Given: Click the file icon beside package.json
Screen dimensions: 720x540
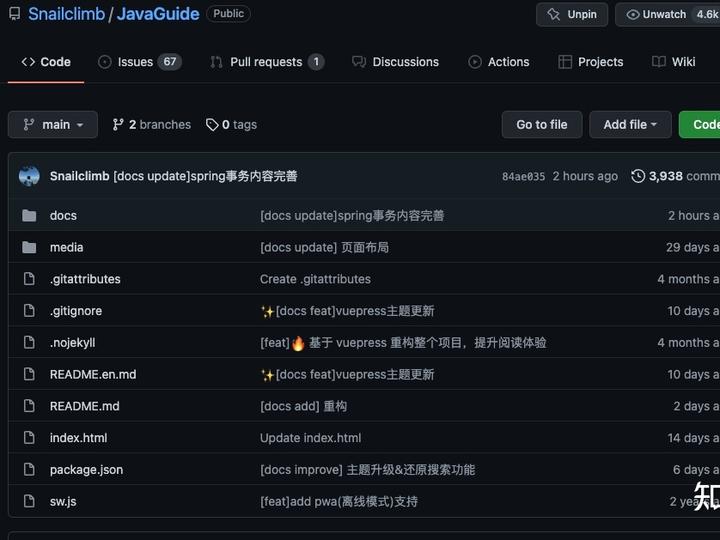Looking at the screenshot, I should pos(29,469).
